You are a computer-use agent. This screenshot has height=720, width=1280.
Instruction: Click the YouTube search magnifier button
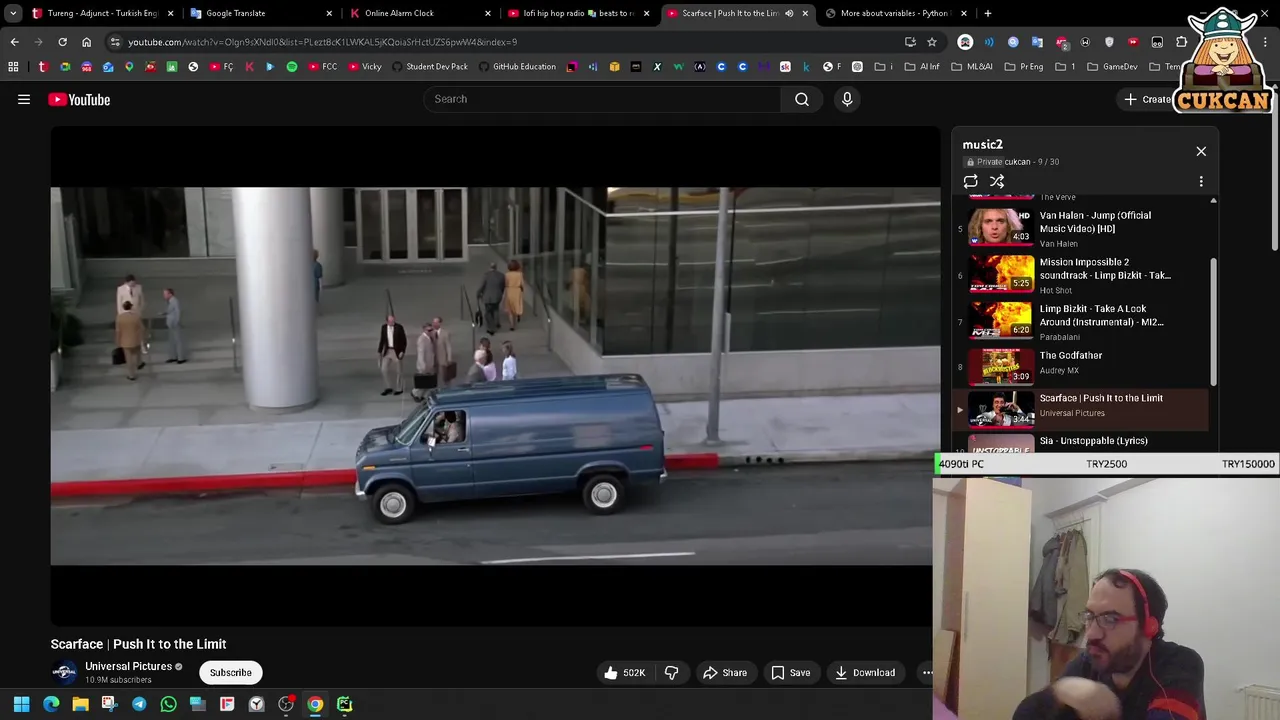click(x=802, y=99)
